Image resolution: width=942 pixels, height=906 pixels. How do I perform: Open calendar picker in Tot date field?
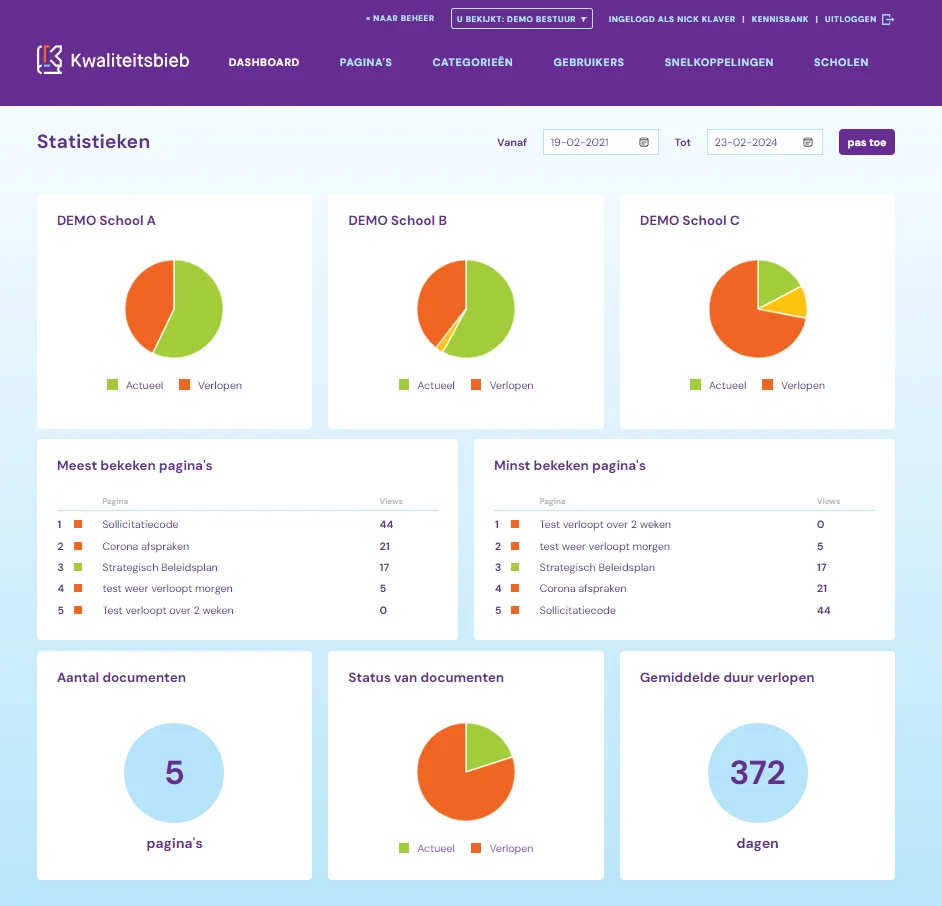pyautogui.click(x=807, y=142)
